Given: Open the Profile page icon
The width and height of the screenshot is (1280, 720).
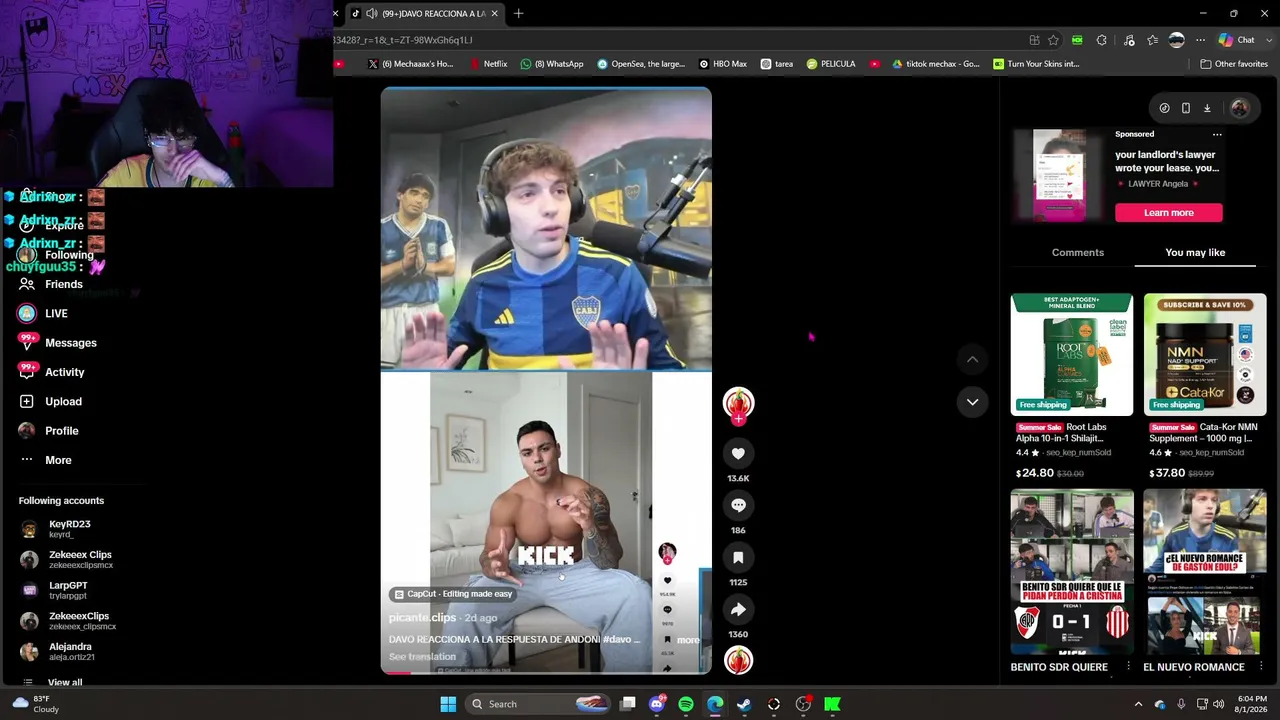Looking at the screenshot, I should (x=27, y=431).
